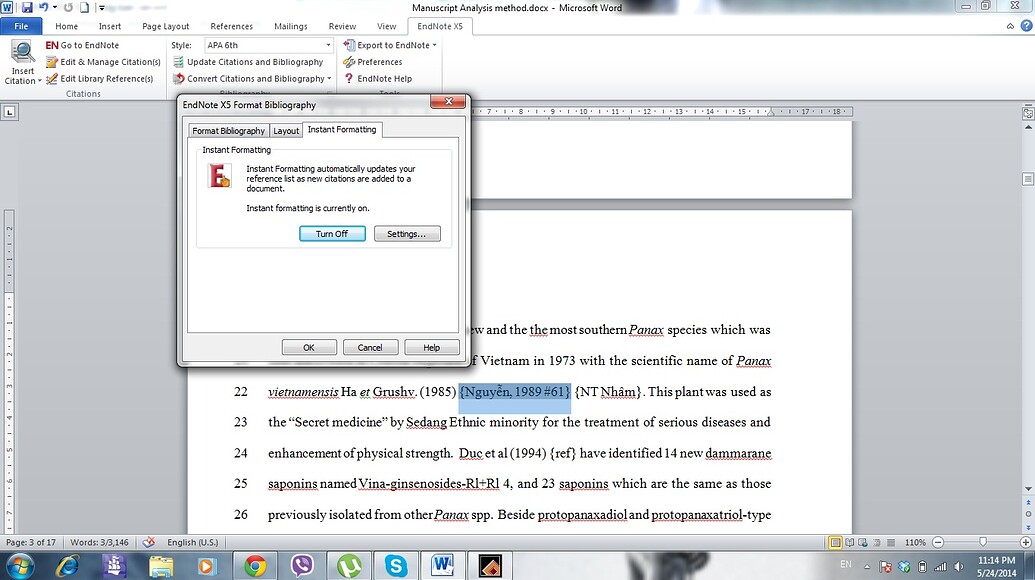Click Edit Library Reference(s)
Image resolution: width=1035 pixels, height=580 pixels.
103,78
